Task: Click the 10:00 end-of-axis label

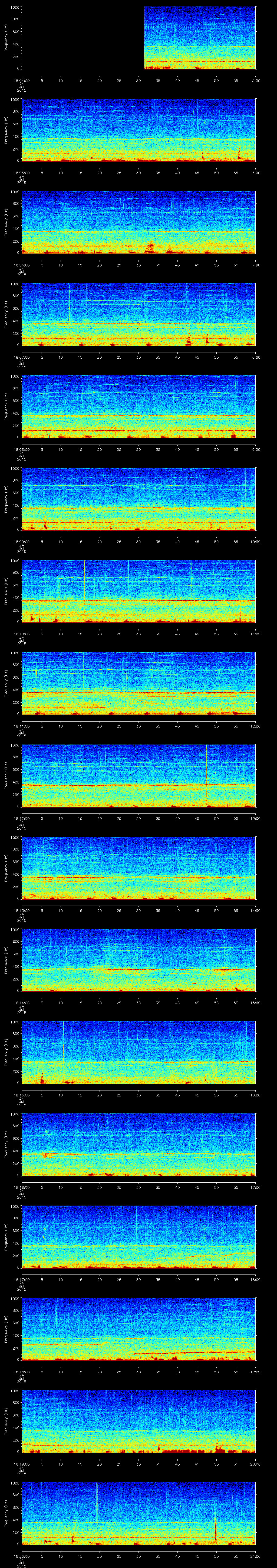Action: [255, 542]
